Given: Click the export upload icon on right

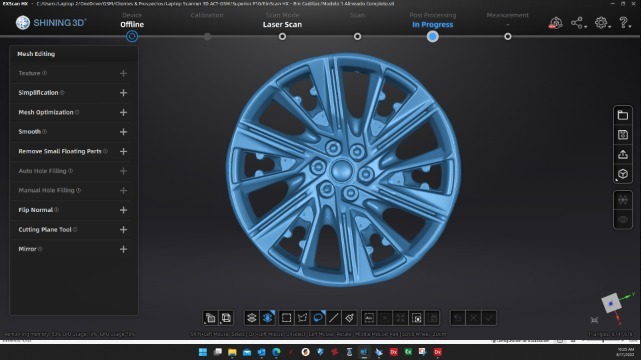Looking at the screenshot, I should (x=623, y=154).
